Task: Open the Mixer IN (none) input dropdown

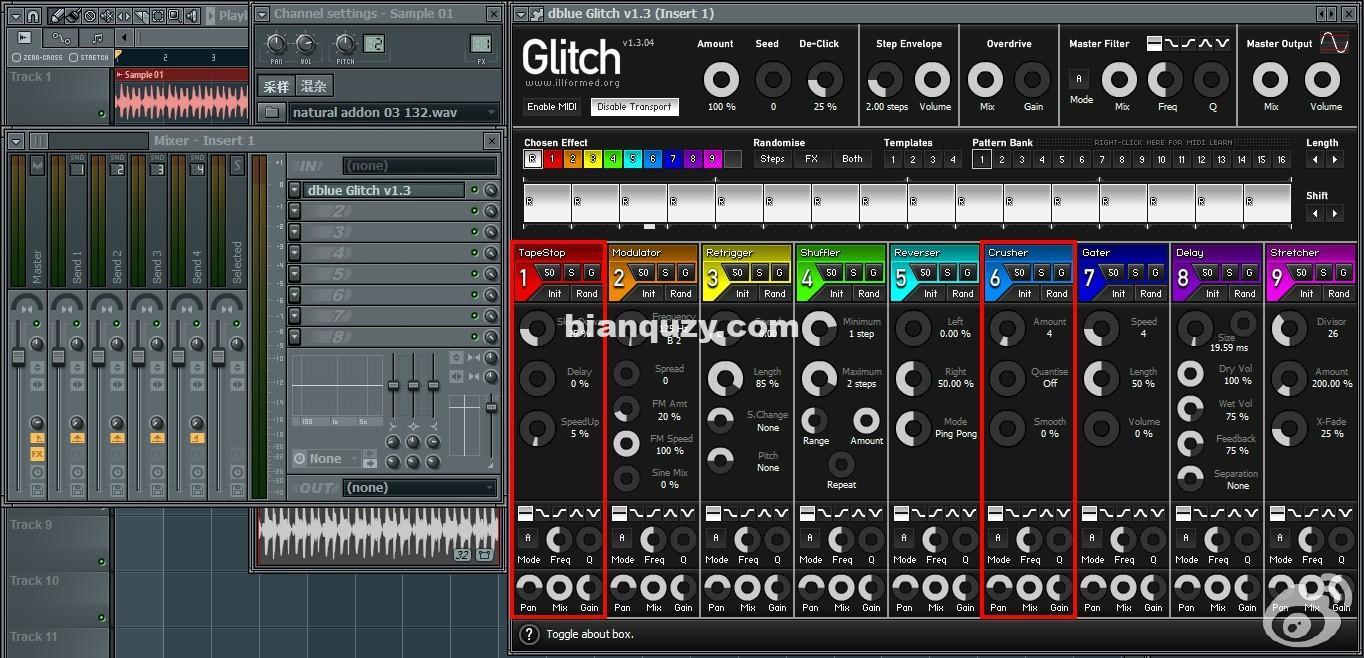Action: point(420,166)
